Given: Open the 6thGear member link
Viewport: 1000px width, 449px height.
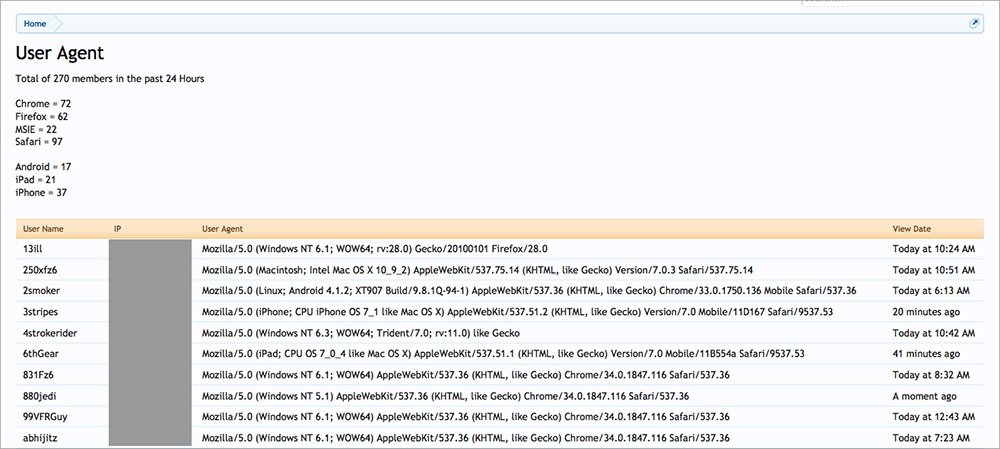Looking at the screenshot, I should coord(41,354).
